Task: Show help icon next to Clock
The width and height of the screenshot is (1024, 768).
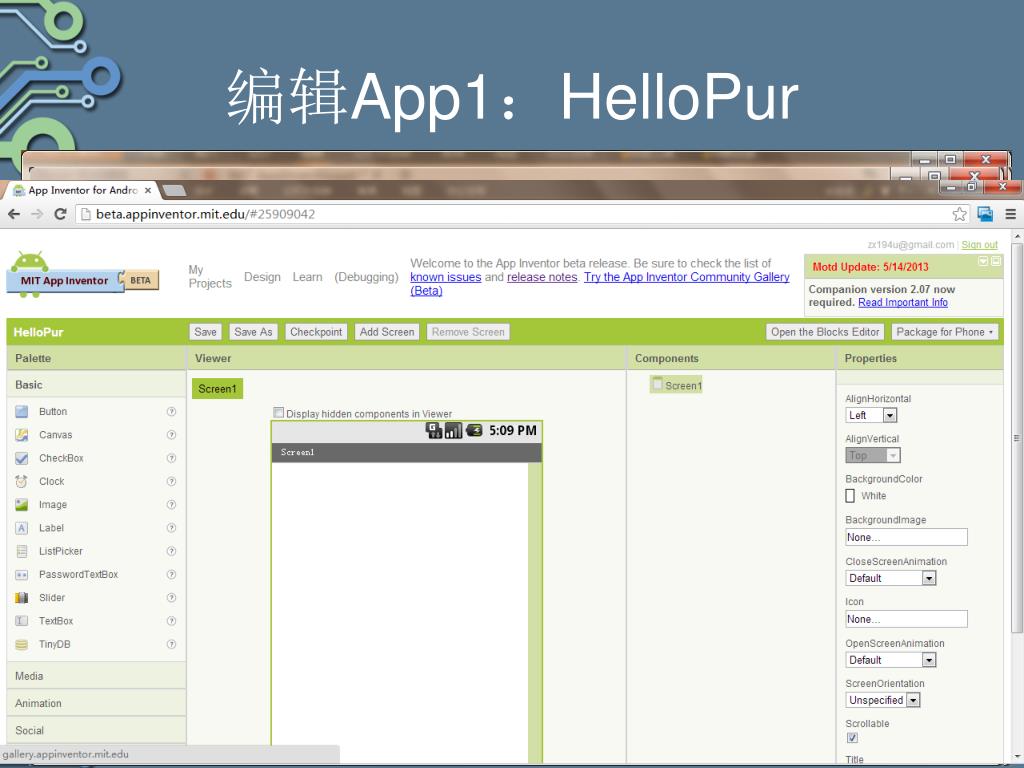Action: pos(171,481)
